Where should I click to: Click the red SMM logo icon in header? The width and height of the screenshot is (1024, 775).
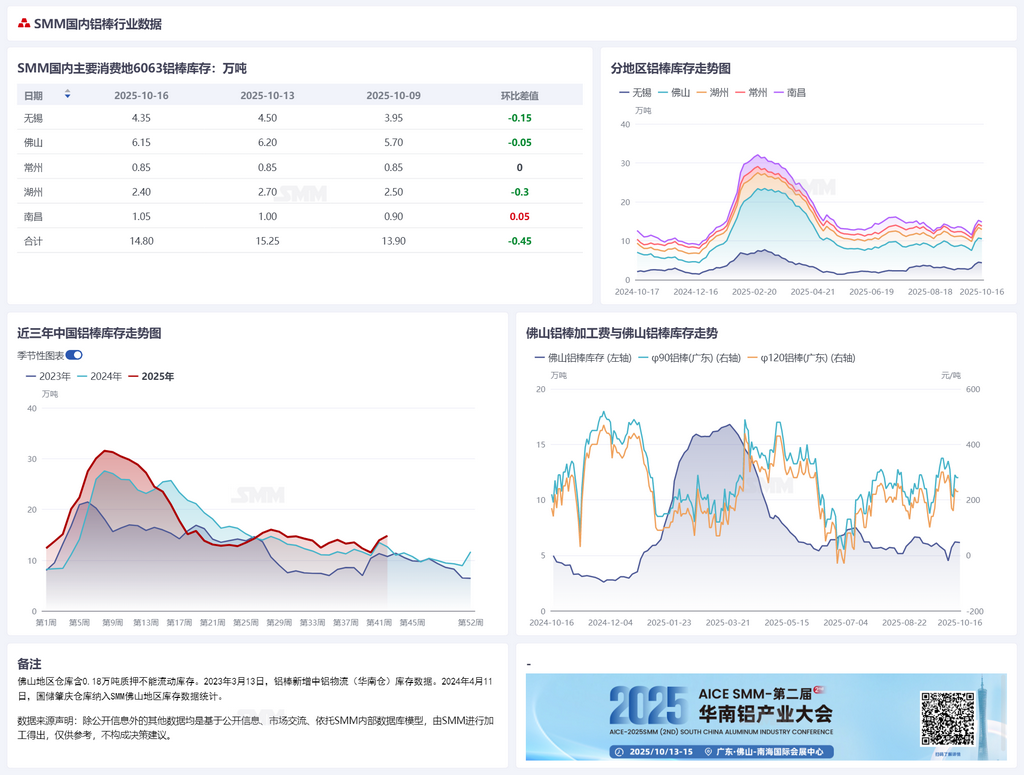click(x=24, y=24)
